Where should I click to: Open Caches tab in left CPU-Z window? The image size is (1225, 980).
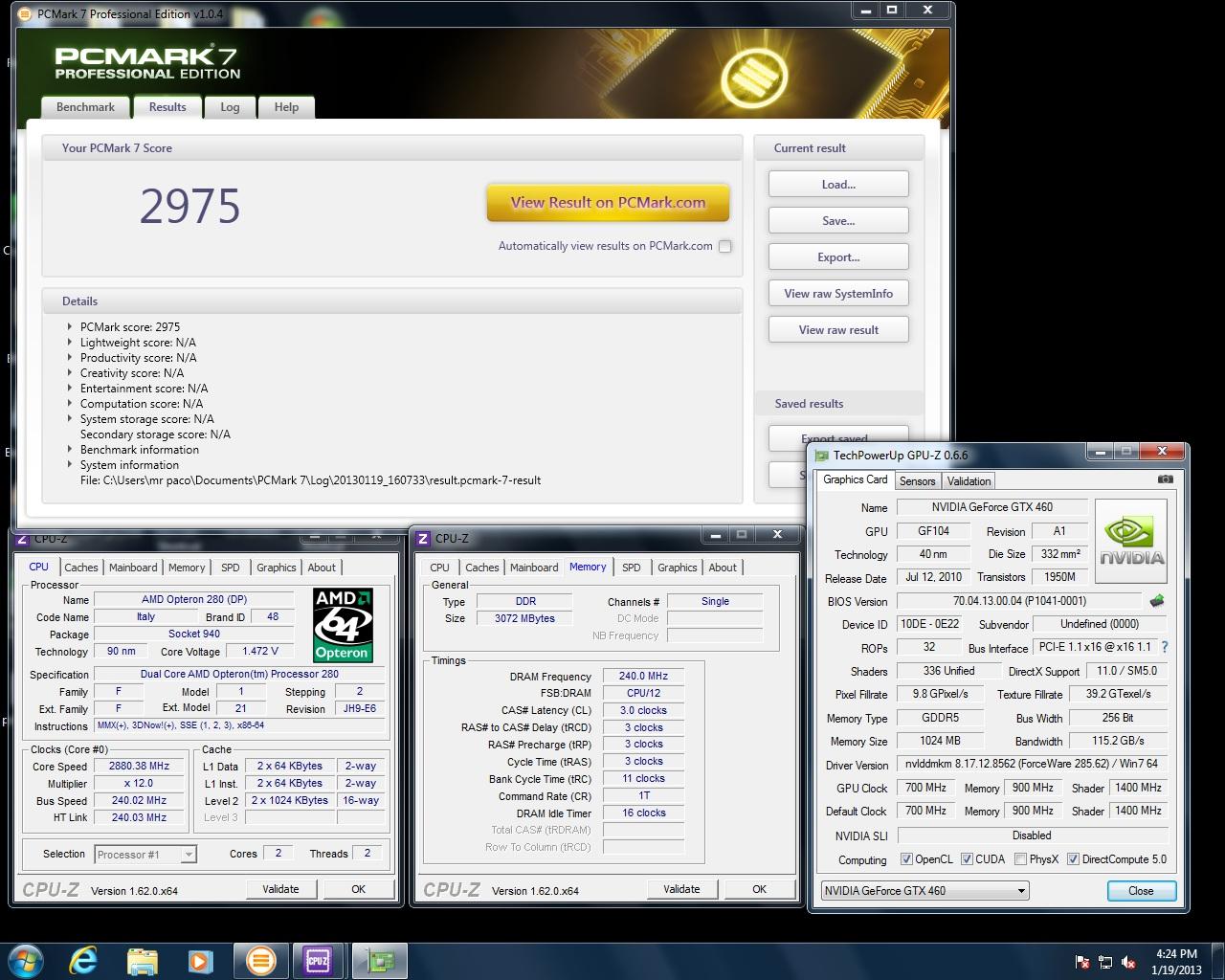(x=81, y=568)
